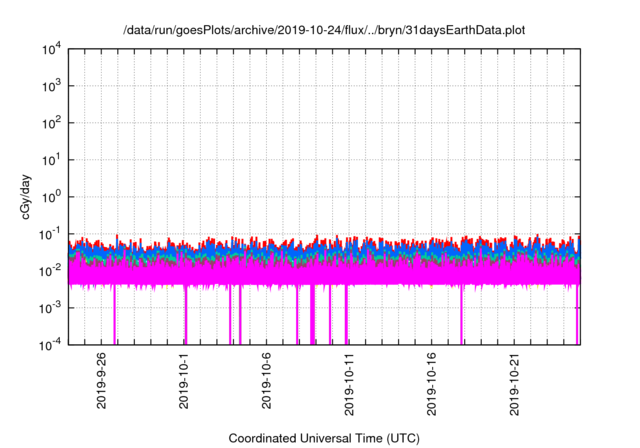Click the 10^3 y-axis tick label
Image resolution: width=640 pixels, height=448 pixels.
[52, 86]
